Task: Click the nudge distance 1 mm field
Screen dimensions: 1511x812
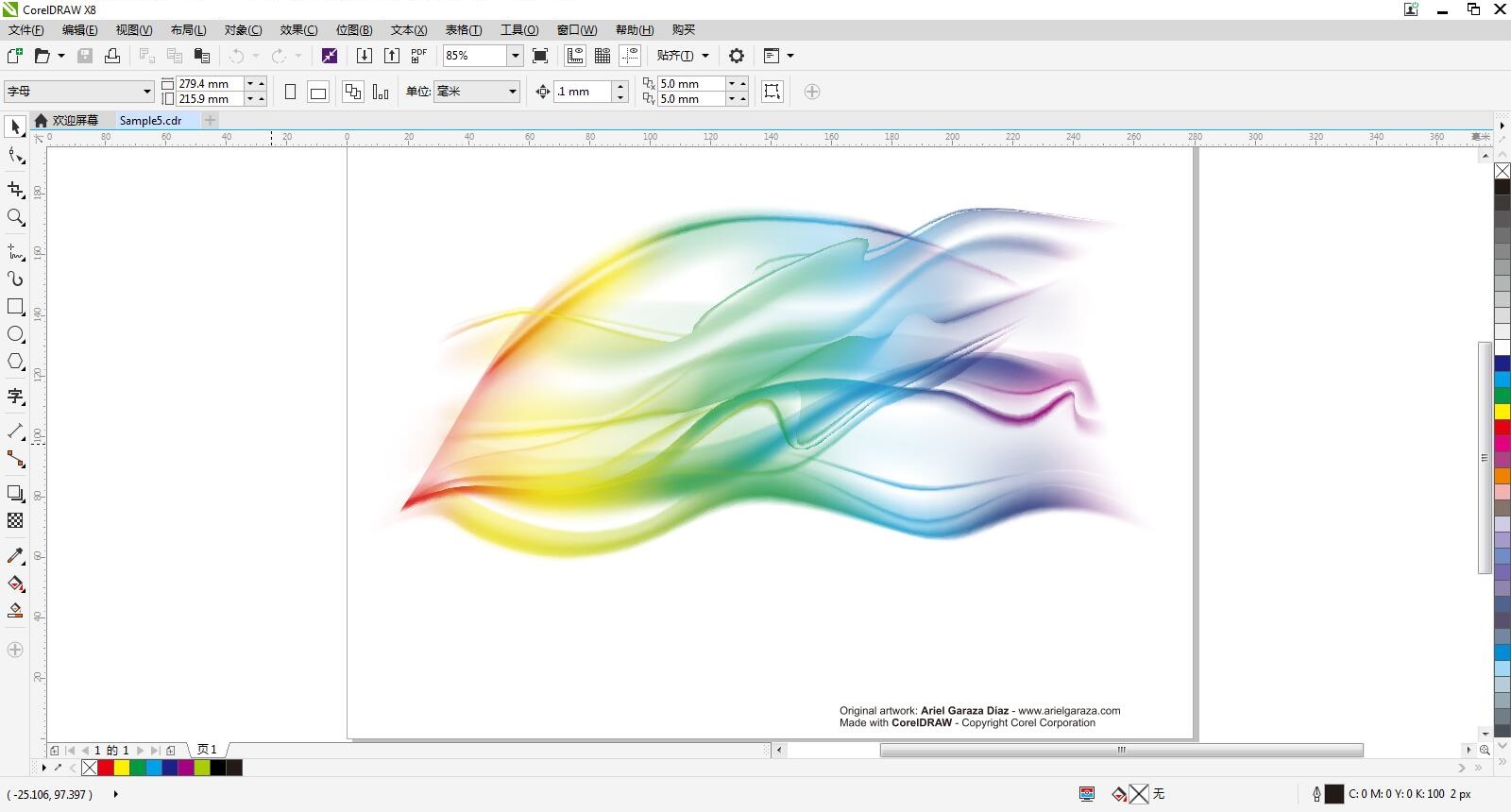Action: click(x=584, y=92)
